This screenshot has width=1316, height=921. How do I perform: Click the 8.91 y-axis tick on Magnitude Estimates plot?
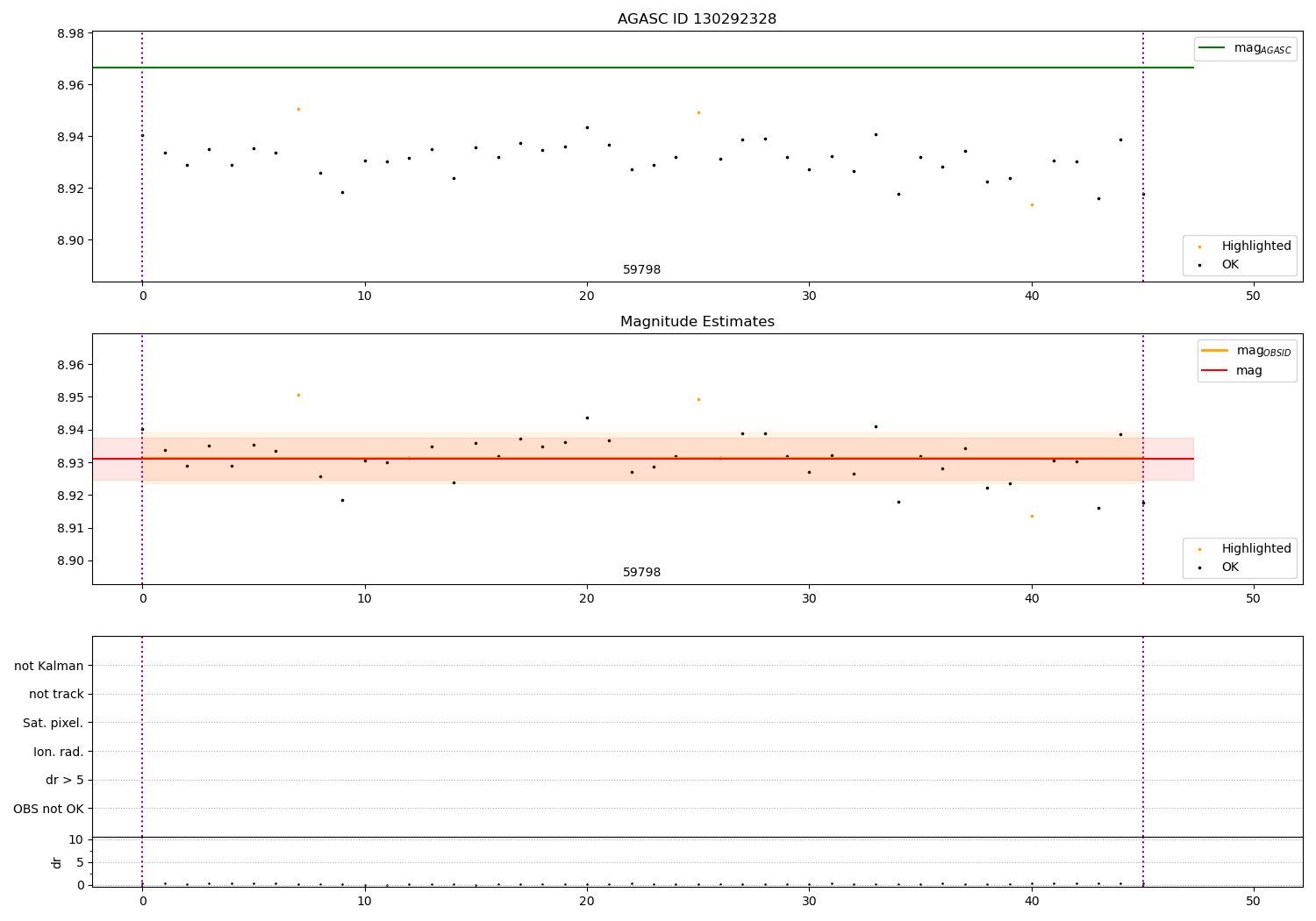pyautogui.click(x=70, y=528)
